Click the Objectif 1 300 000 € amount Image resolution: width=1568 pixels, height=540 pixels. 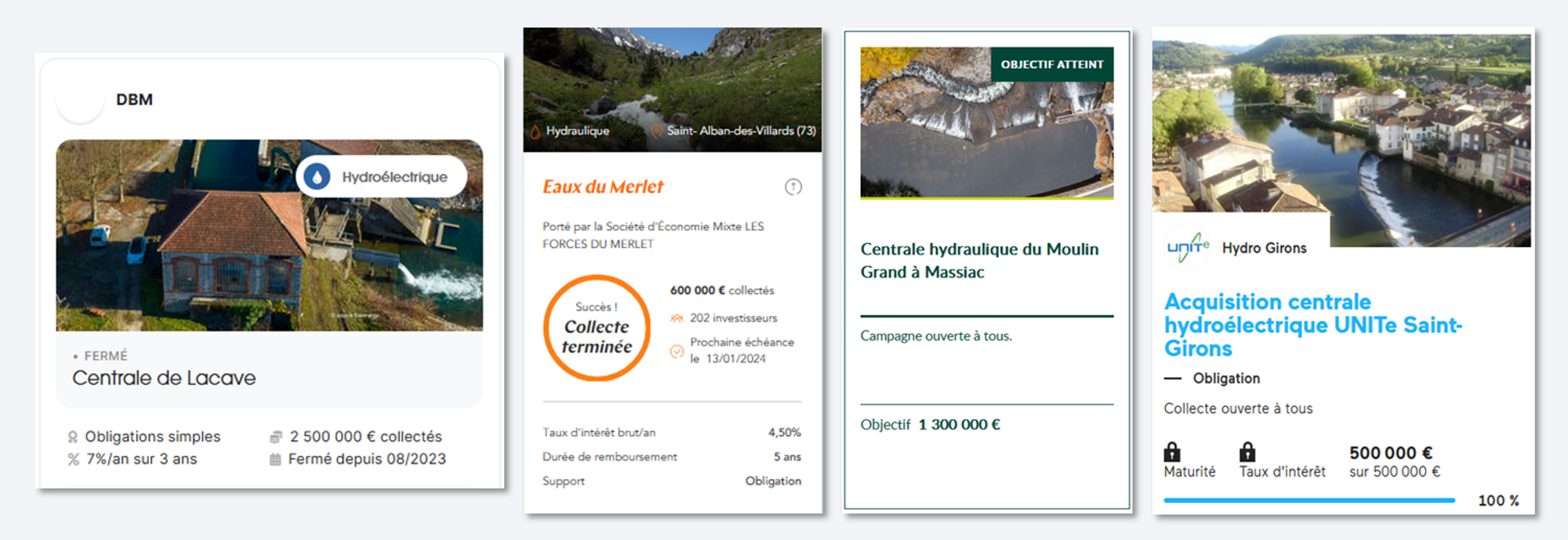click(x=960, y=425)
